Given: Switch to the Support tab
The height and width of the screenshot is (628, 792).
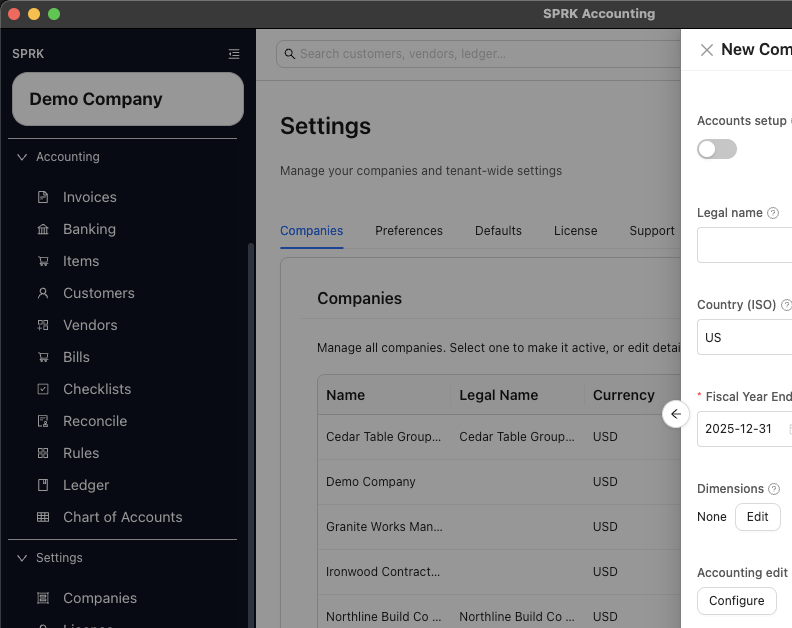Looking at the screenshot, I should (x=652, y=231).
